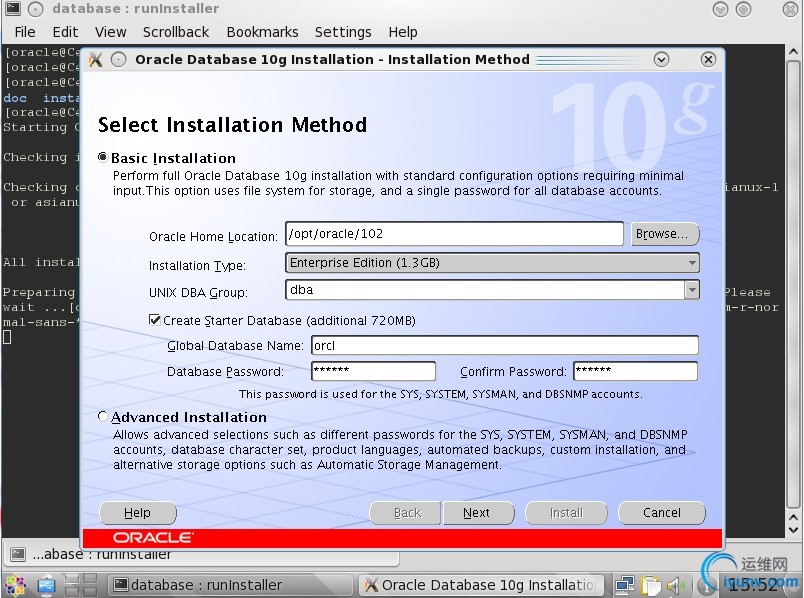Switch to 'database : runInstaller' taskbar entry
This screenshot has height=598, width=804.
(x=232, y=585)
